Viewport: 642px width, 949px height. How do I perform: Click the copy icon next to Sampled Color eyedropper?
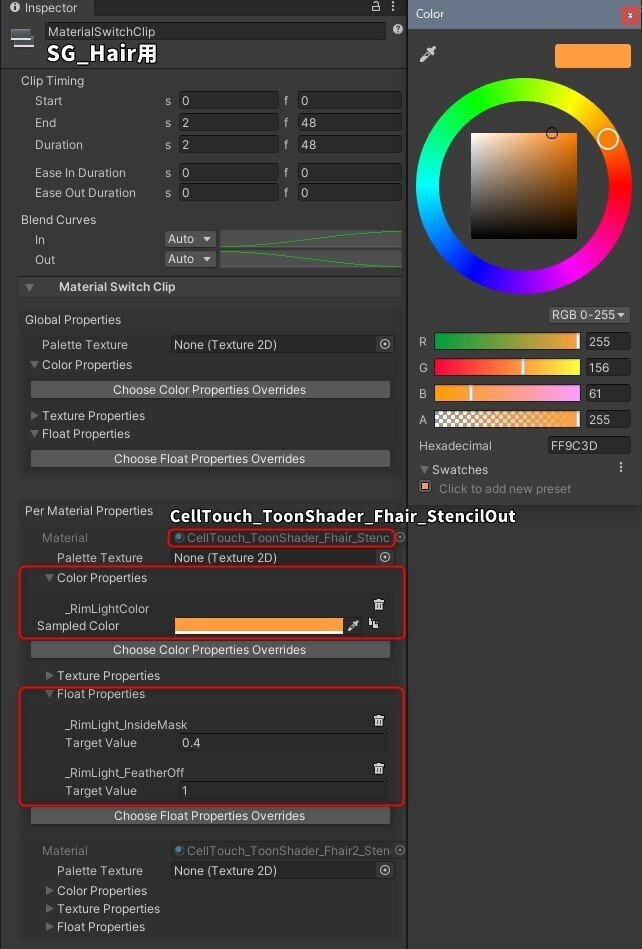[x=373, y=623]
